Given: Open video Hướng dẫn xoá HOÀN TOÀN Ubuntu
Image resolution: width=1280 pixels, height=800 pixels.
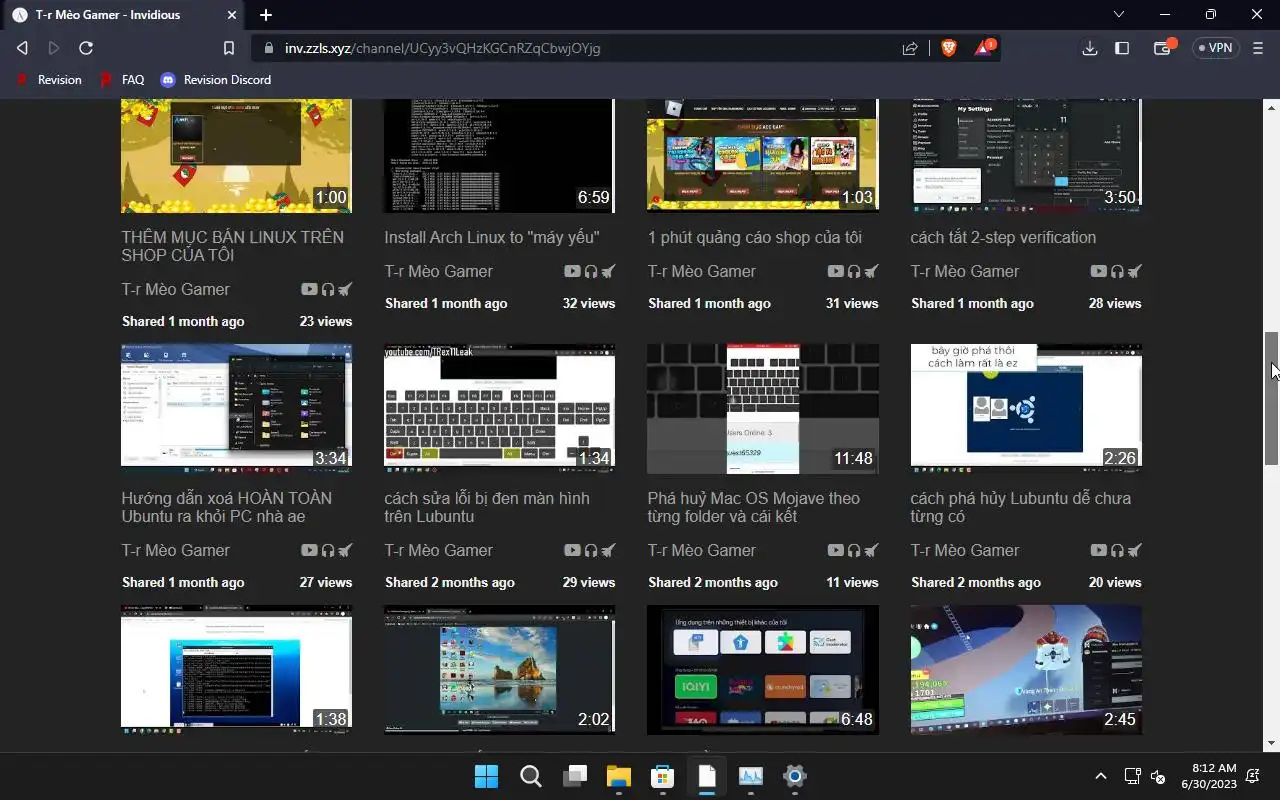Looking at the screenshot, I should click(x=227, y=507).
